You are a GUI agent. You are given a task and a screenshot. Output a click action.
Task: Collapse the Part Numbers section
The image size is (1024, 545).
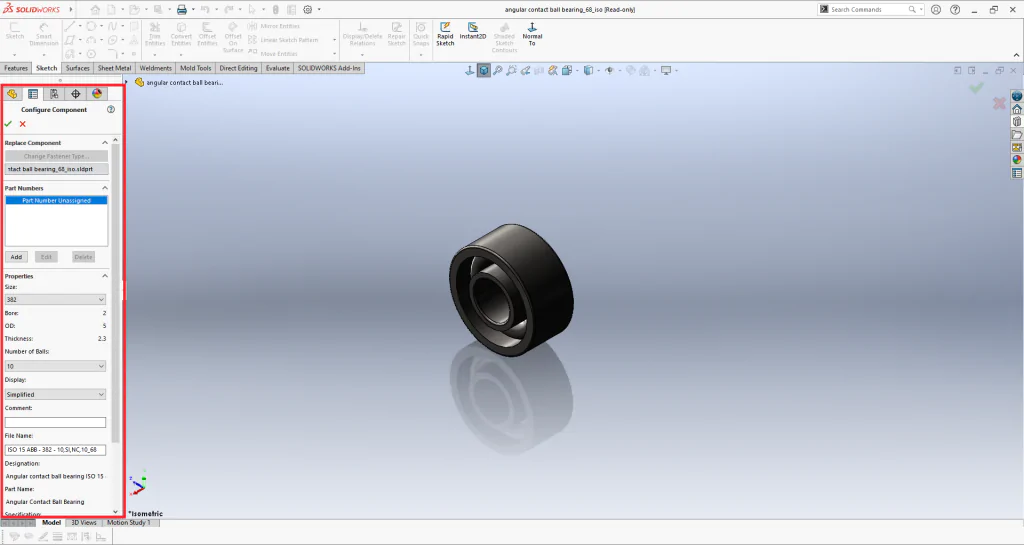[104, 188]
